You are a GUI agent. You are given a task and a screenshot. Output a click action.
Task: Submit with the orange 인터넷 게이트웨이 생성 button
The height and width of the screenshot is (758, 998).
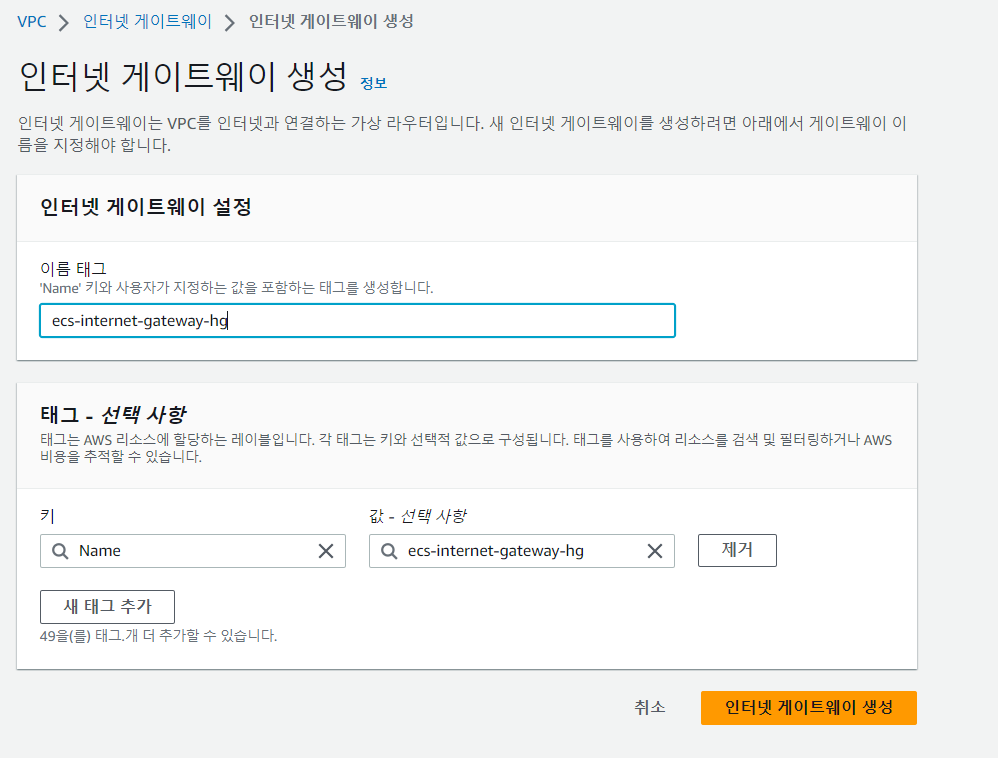(x=809, y=708)
